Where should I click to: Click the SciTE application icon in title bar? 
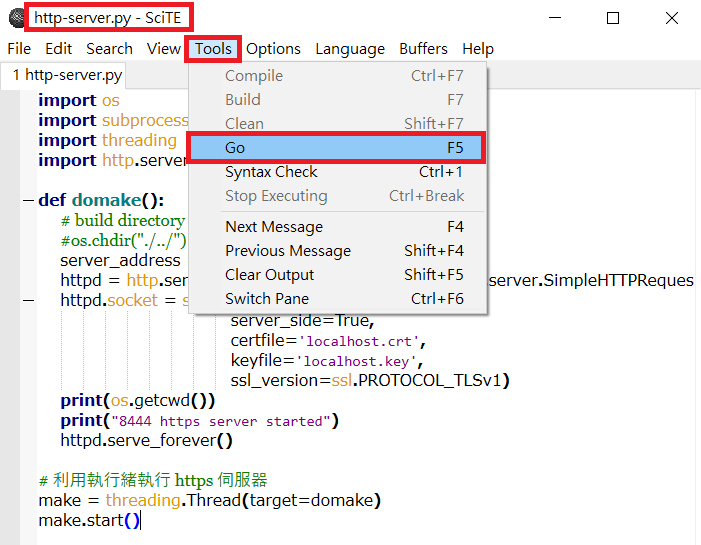tap(17, 18)
